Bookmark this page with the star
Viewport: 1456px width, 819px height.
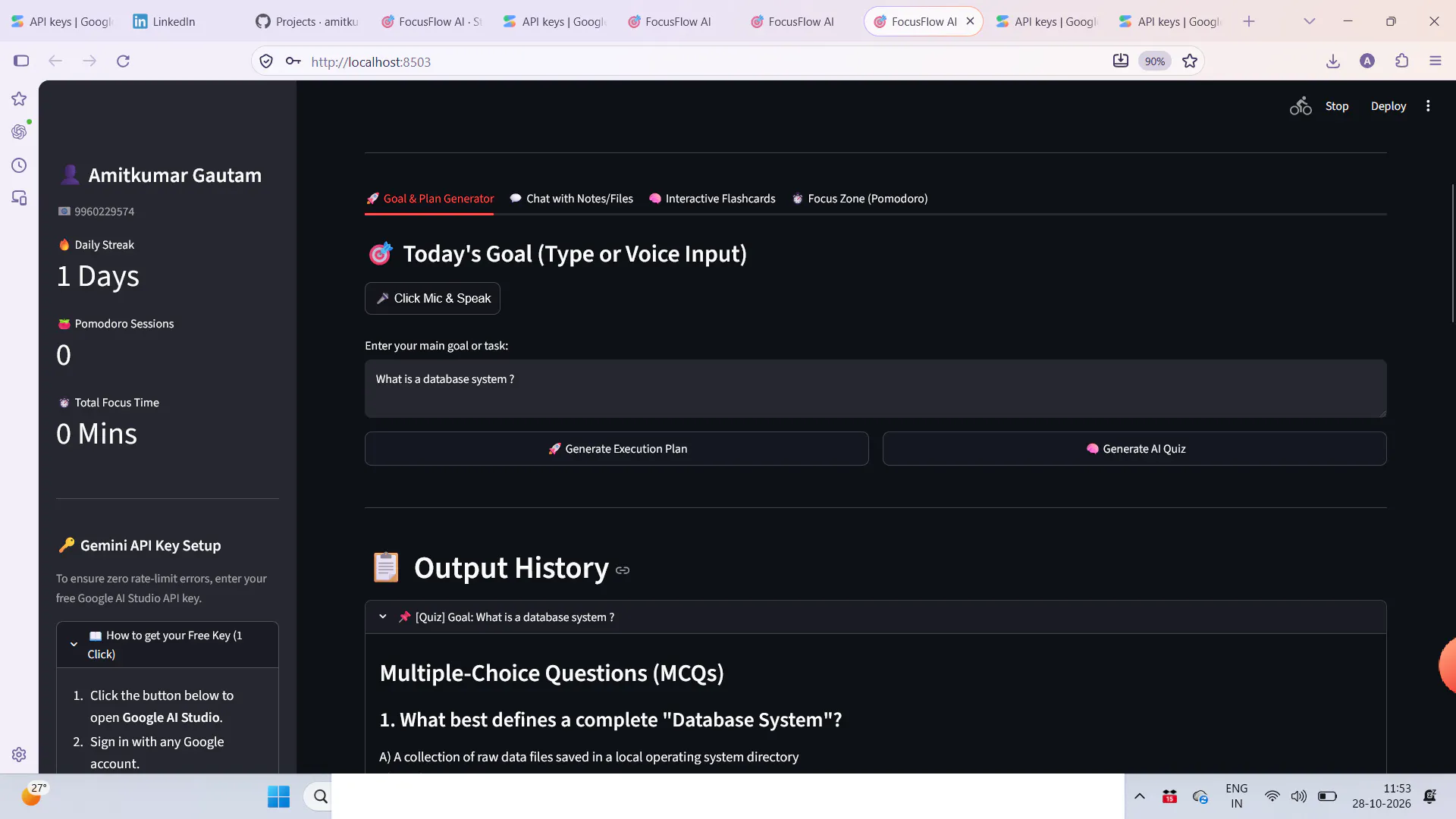(1190, 61)
